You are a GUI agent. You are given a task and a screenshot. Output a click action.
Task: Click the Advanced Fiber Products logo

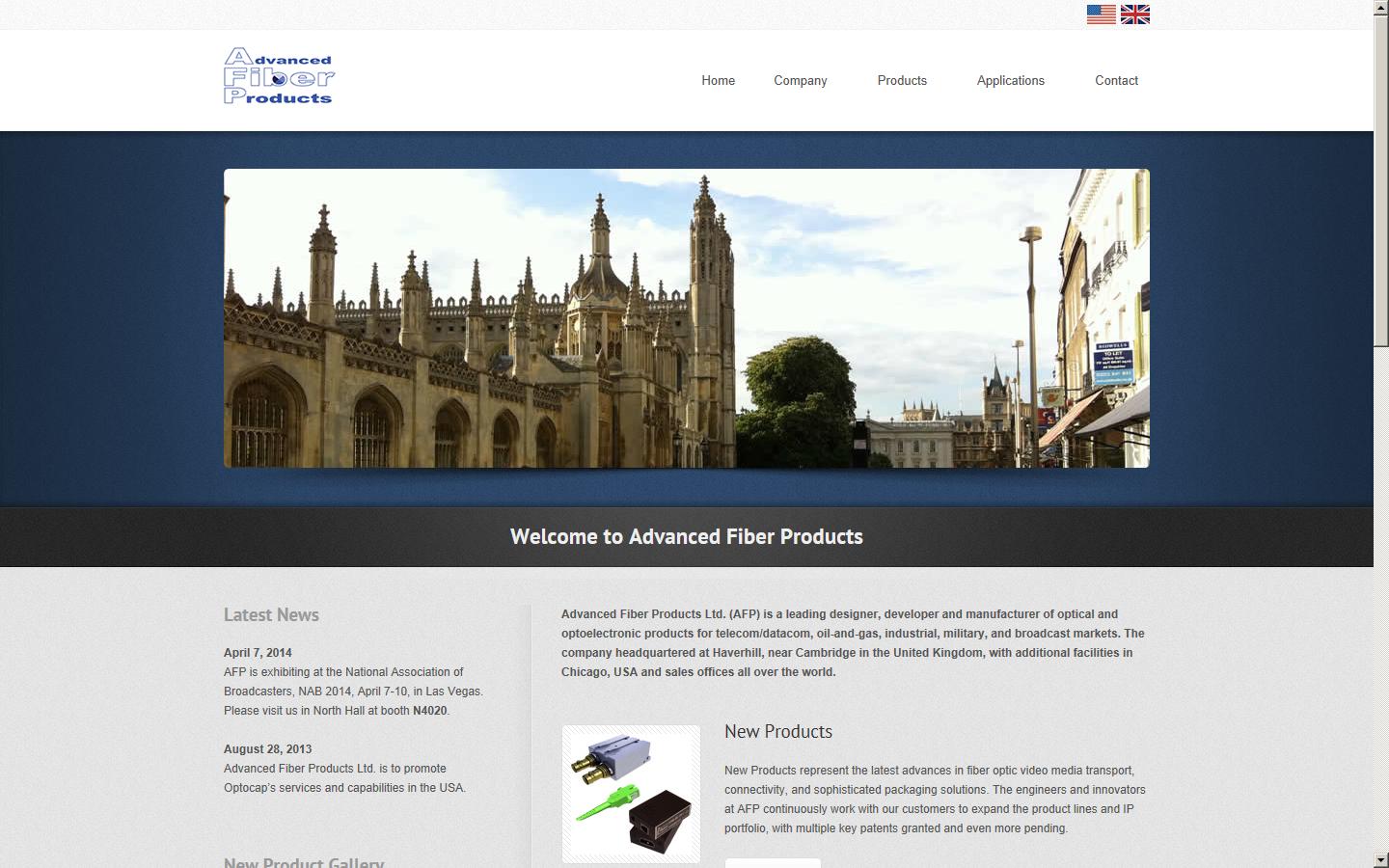click(279, 75)
